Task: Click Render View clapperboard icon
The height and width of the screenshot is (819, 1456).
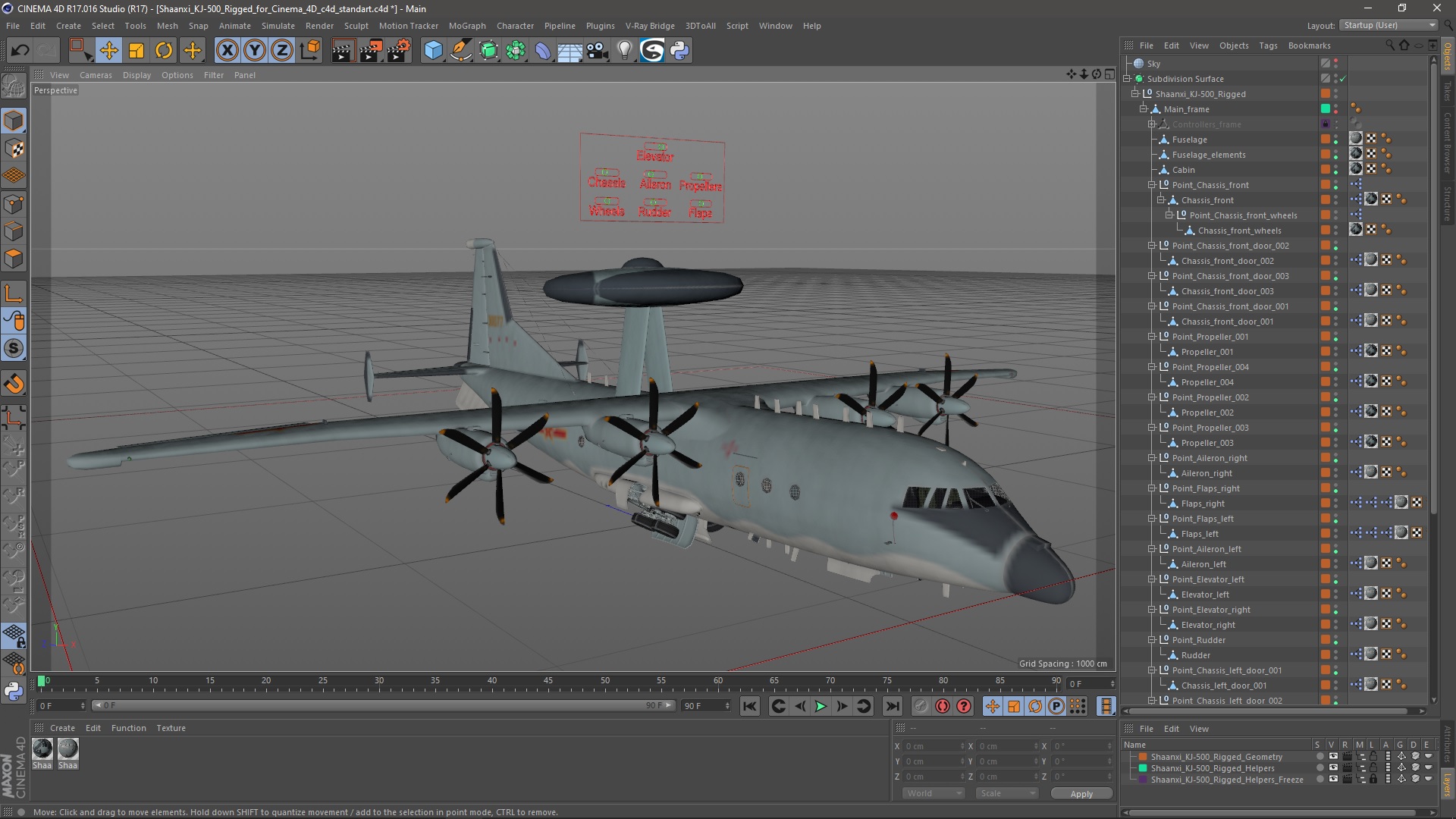Action: 343,51
